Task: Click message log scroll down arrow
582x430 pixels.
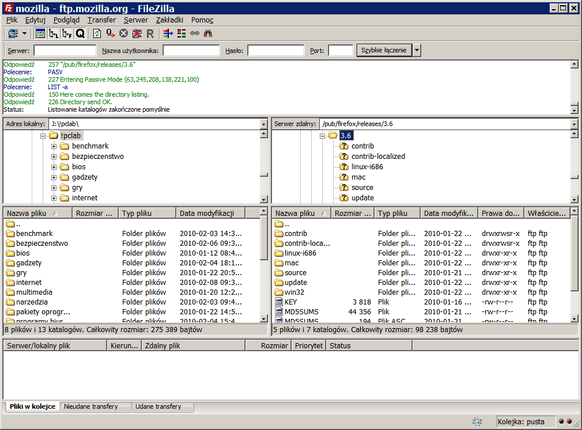Action: coord(574,110)
